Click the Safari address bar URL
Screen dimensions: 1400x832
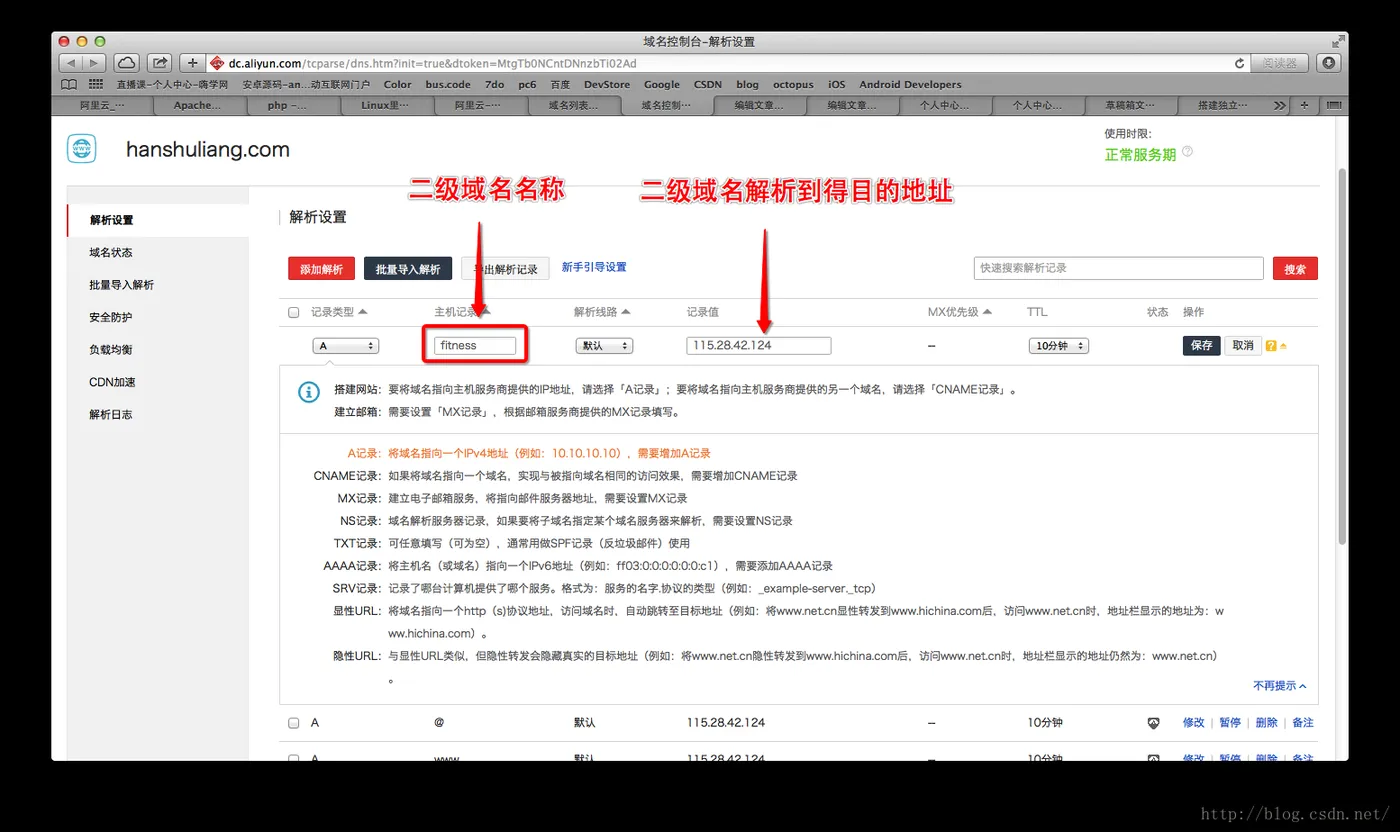pyautogui.click(x=730, y=63)
